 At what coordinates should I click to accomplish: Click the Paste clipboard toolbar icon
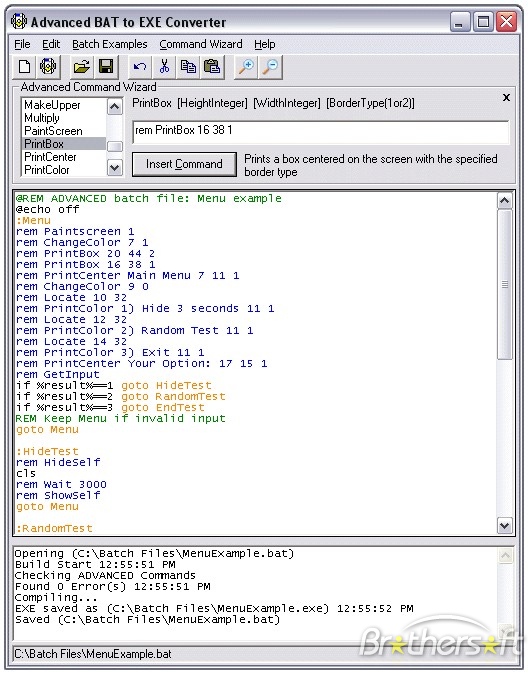(212, 67)
